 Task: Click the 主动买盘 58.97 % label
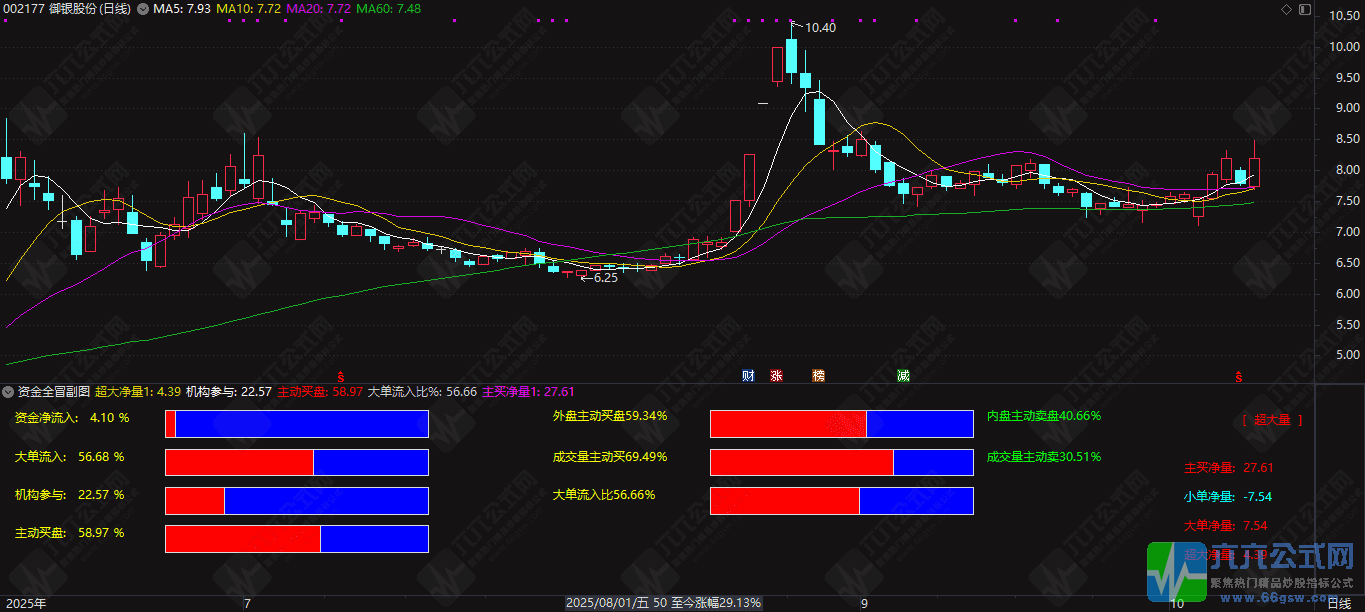point(69,533)
